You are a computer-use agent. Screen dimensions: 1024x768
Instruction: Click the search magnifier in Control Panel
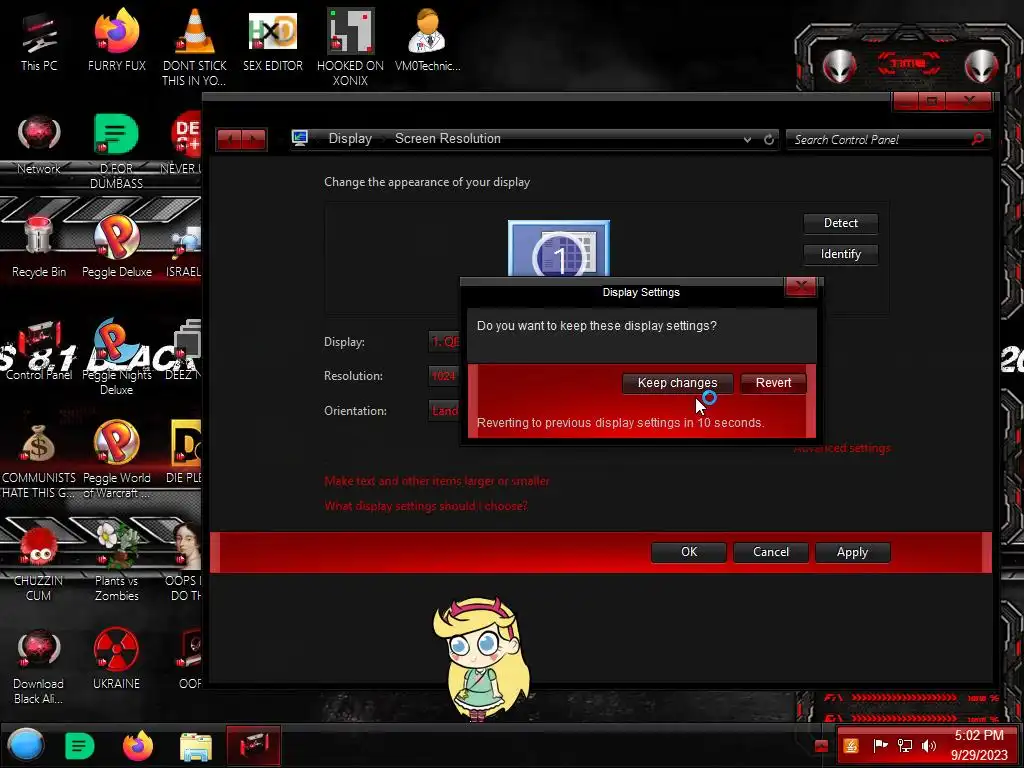tap(978, 139)
